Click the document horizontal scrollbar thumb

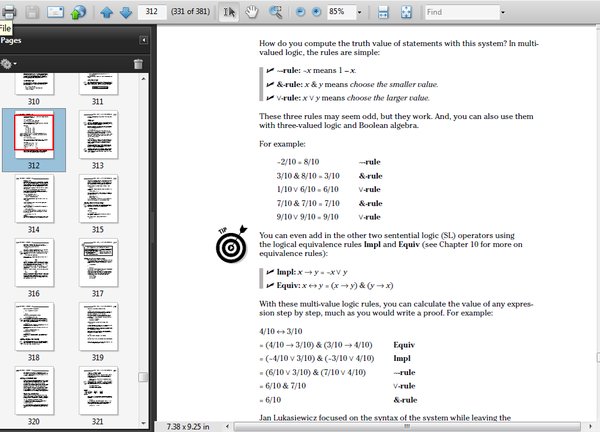point(407,426)
